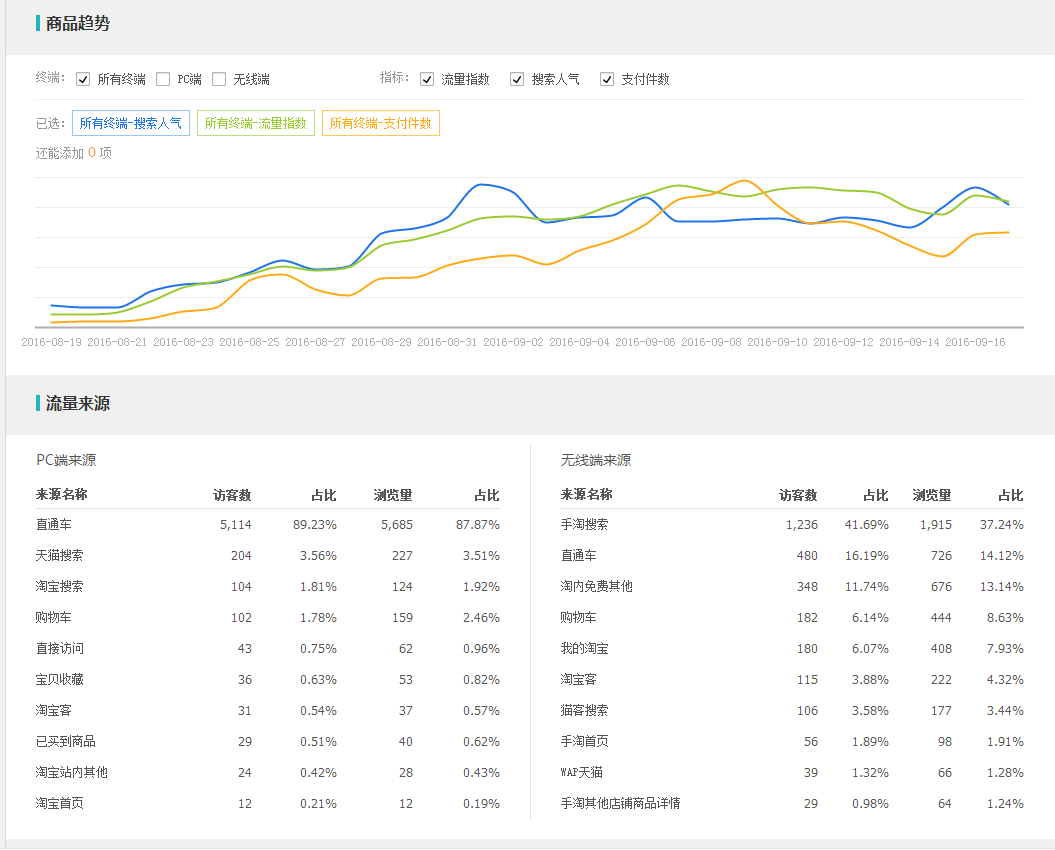Click the 还能添加 0 项 hint text

(x=73, y=153)
